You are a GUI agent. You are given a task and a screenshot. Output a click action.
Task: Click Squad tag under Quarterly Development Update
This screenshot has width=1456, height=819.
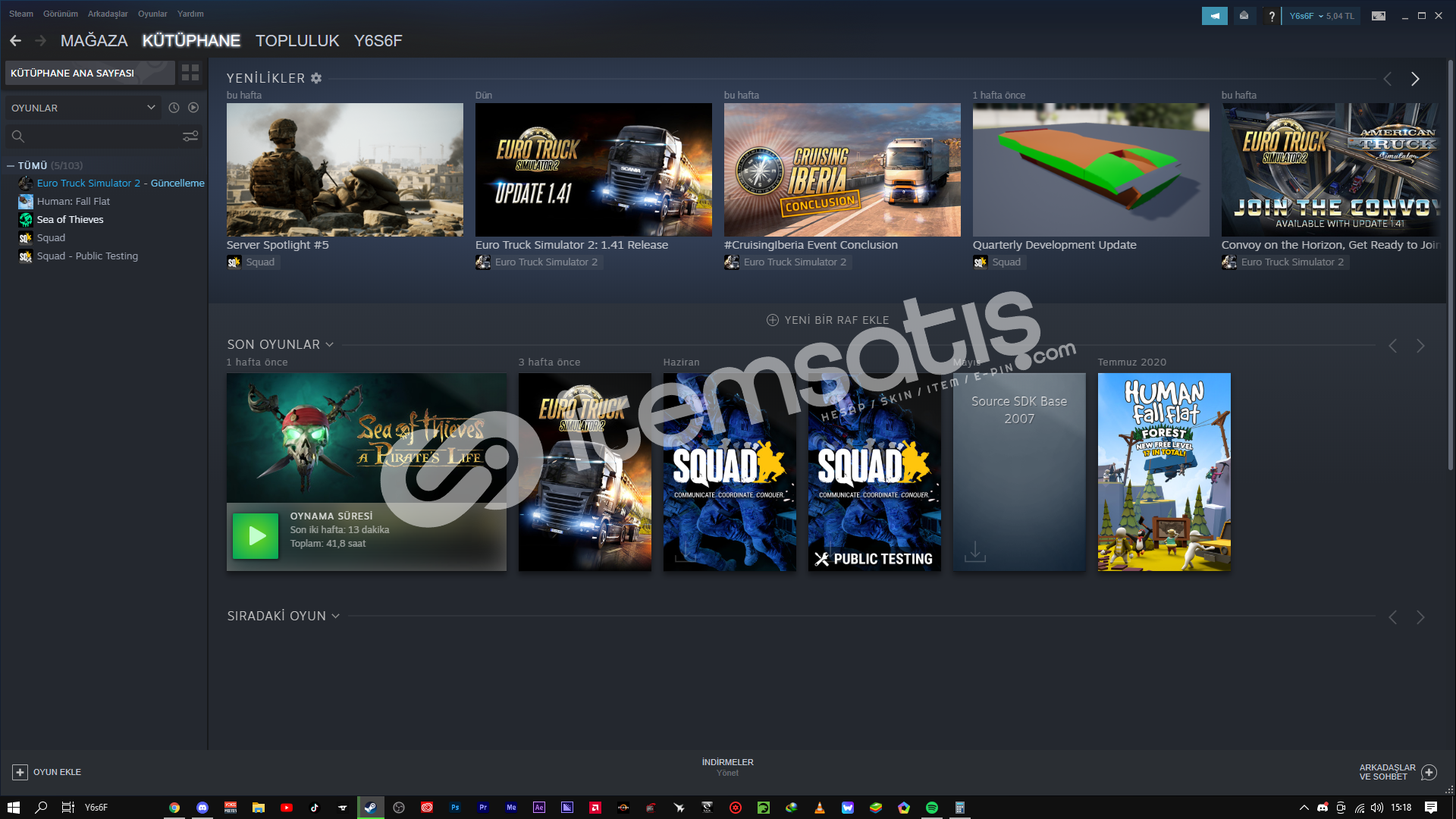[x=998, y=262]
